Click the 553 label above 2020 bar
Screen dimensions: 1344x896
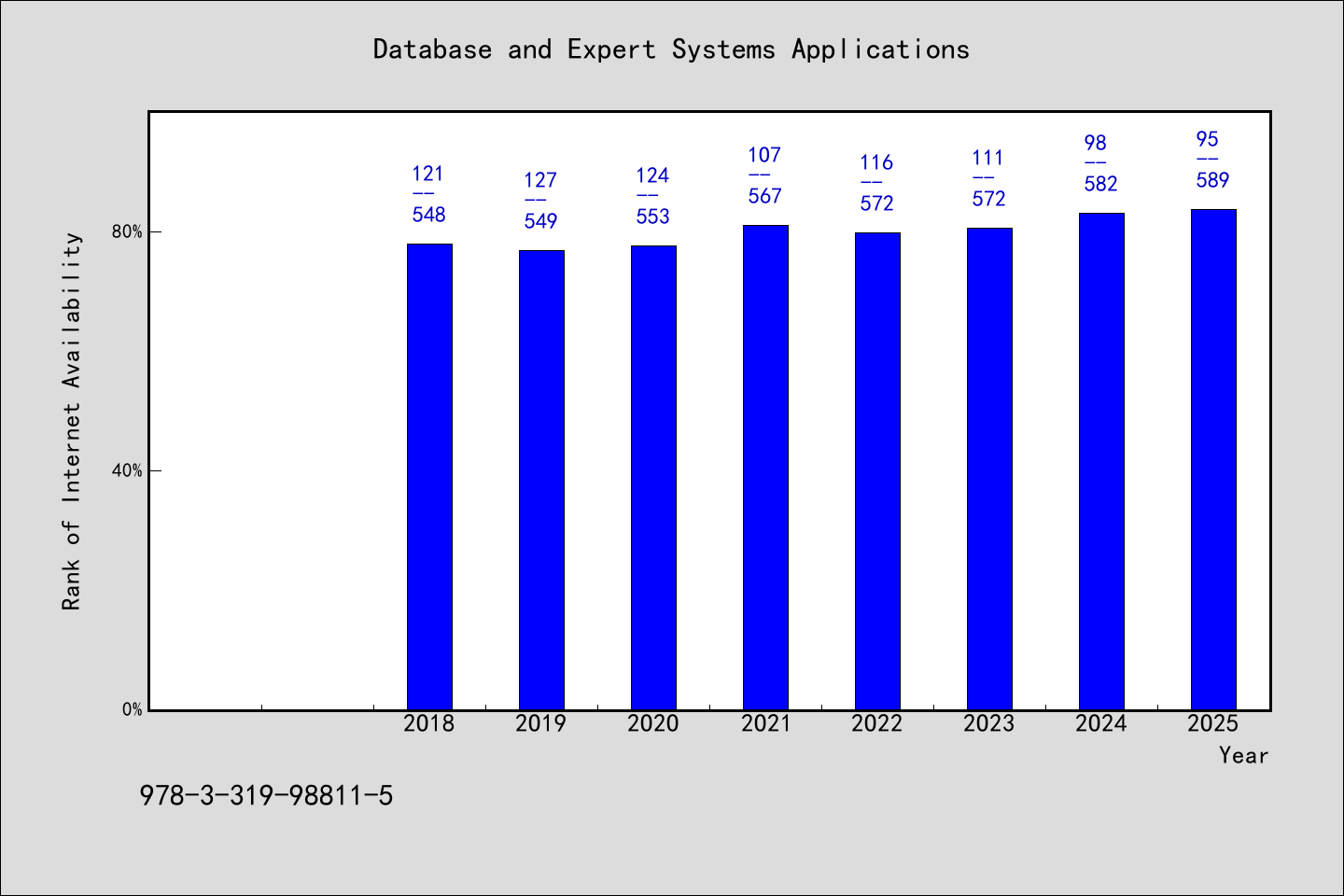(653, 217)
